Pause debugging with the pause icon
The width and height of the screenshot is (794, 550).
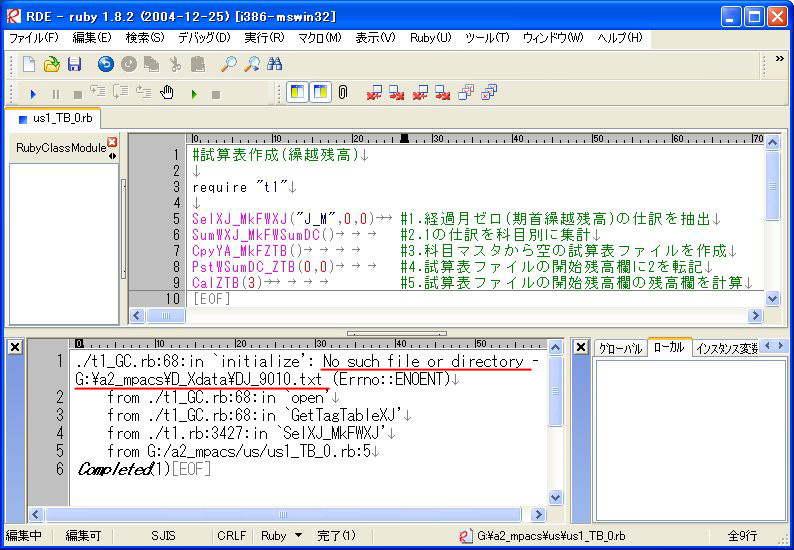[x=56, y=94]
